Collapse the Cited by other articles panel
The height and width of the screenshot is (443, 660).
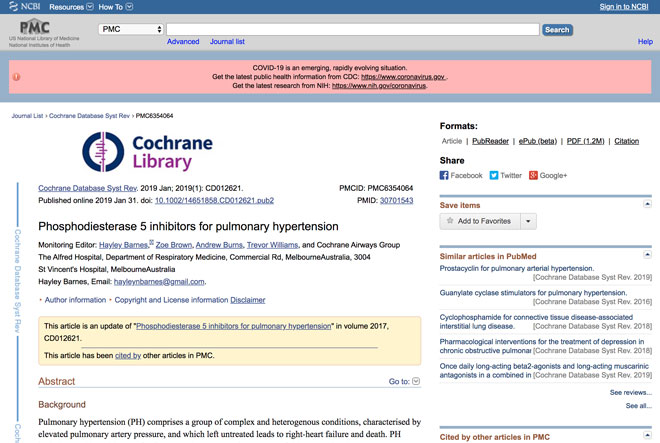[647, 435]
